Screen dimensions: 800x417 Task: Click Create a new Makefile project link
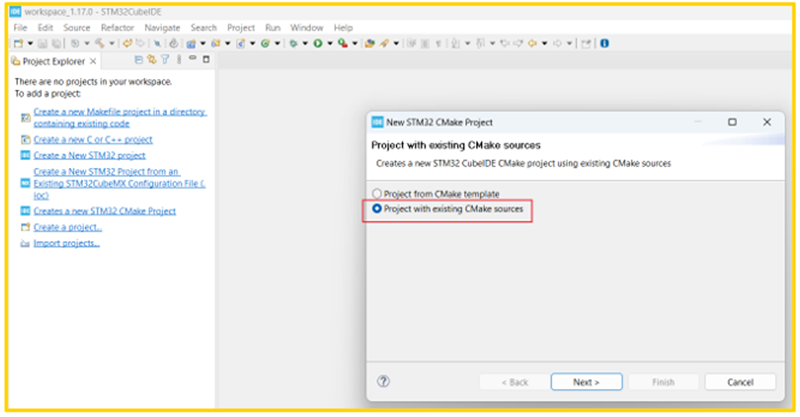click(120, 117)
